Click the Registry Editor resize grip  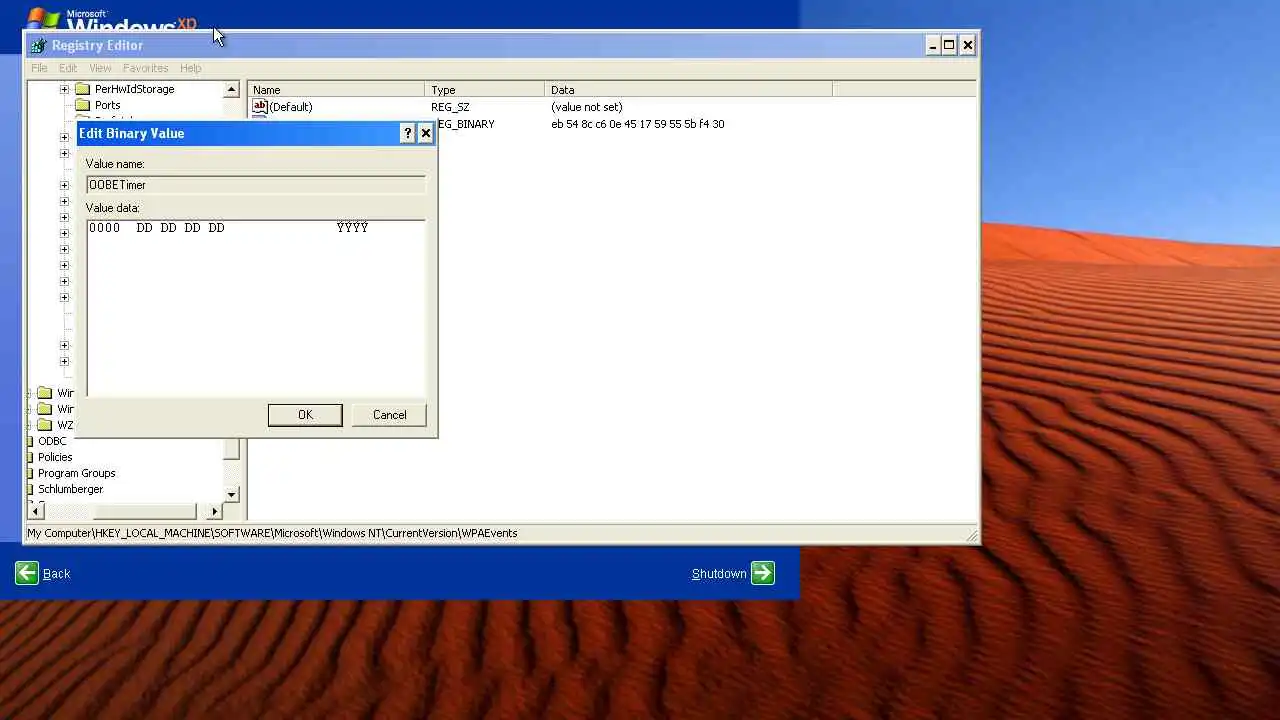(x=971, y=536)
